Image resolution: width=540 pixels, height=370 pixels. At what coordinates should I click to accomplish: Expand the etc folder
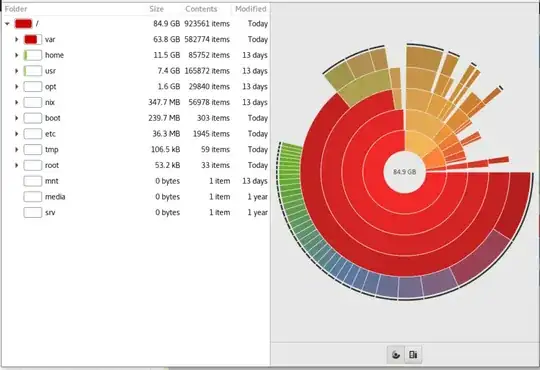(x=16, y=134)
